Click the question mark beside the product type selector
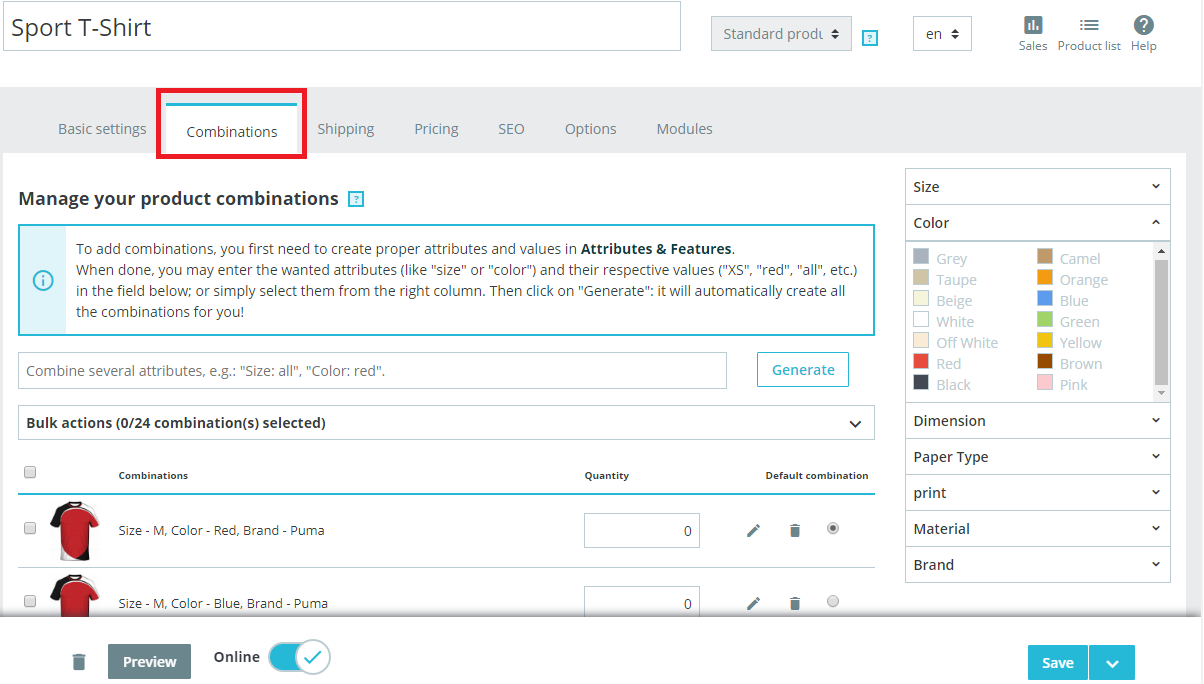The image size is (1204, 684). (x=869, y=37)
